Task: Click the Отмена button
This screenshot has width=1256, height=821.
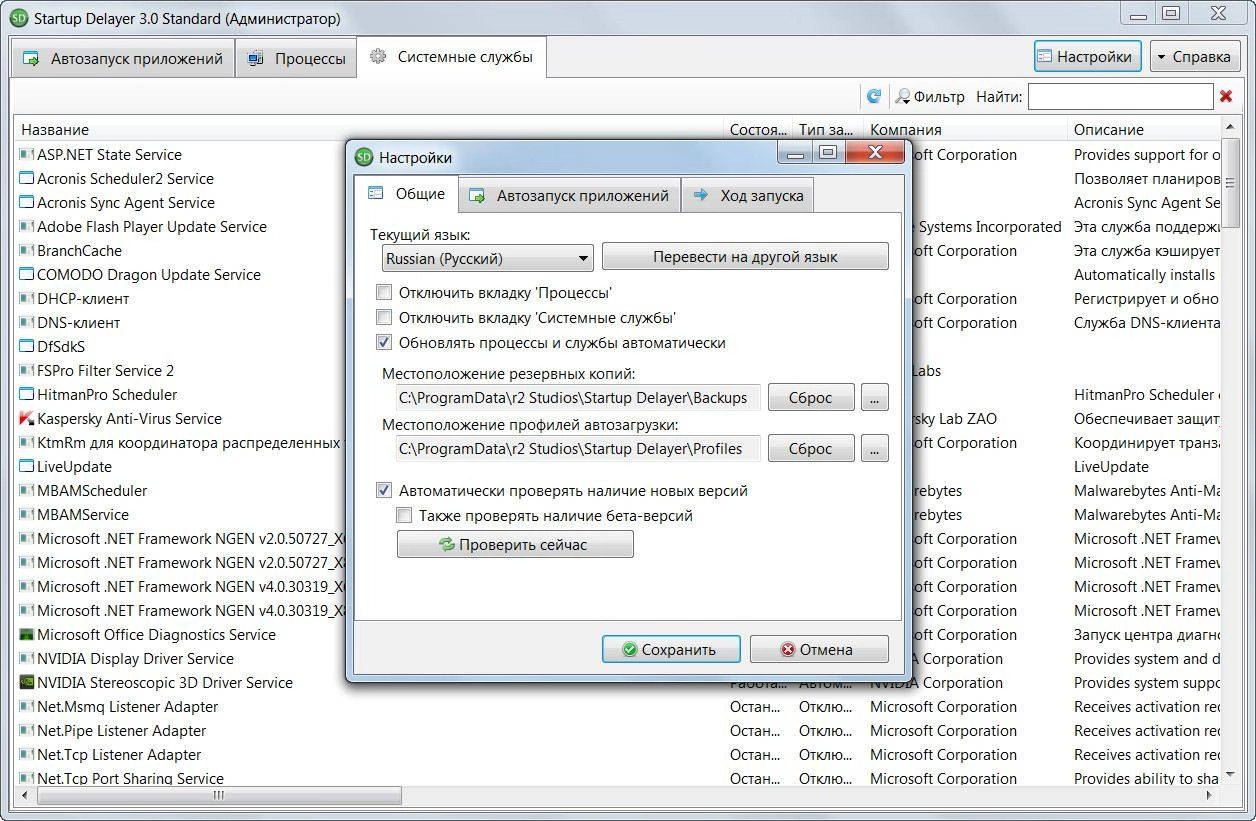Action: [819, 649]
